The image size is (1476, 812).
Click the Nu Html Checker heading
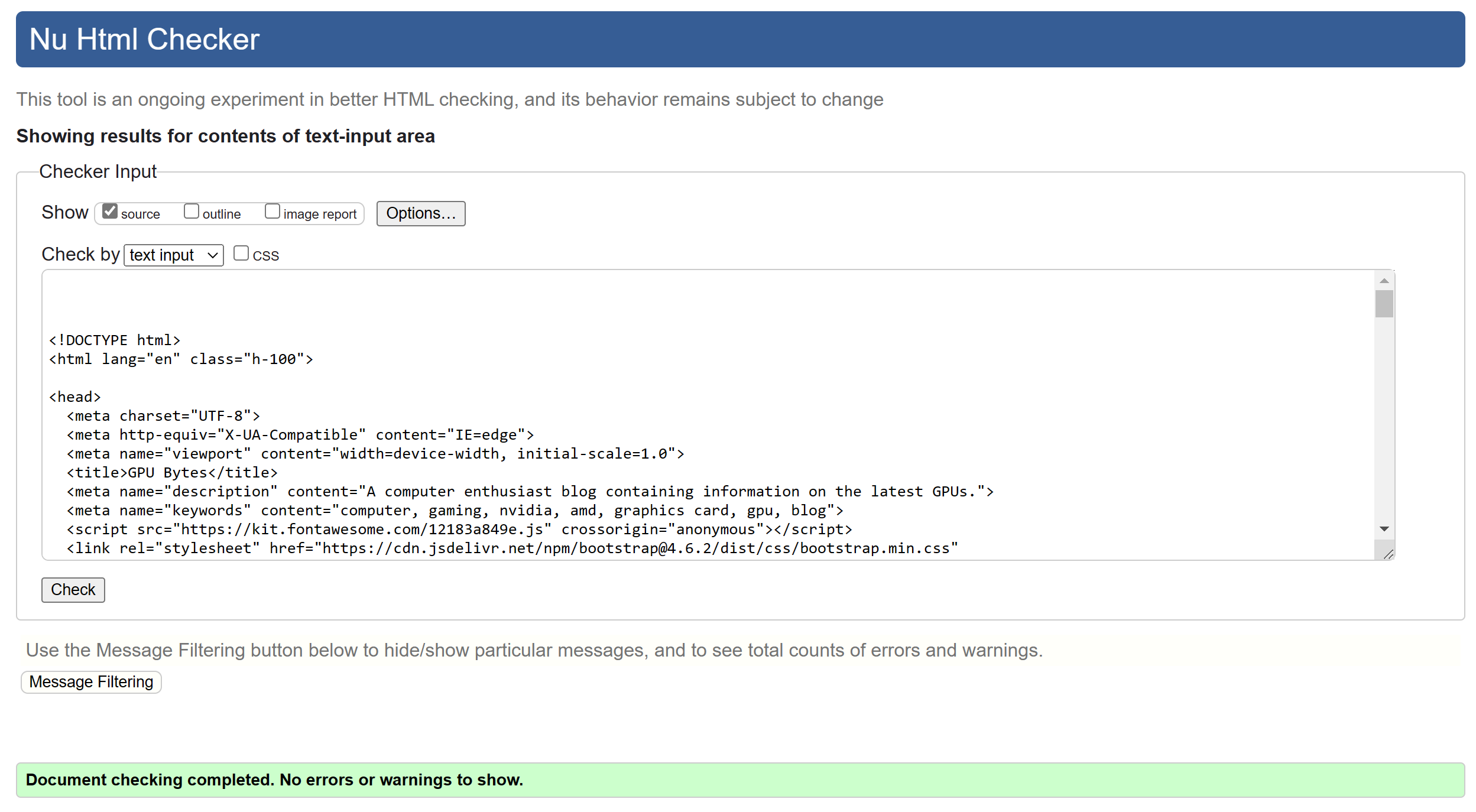(x=144, y=40)
